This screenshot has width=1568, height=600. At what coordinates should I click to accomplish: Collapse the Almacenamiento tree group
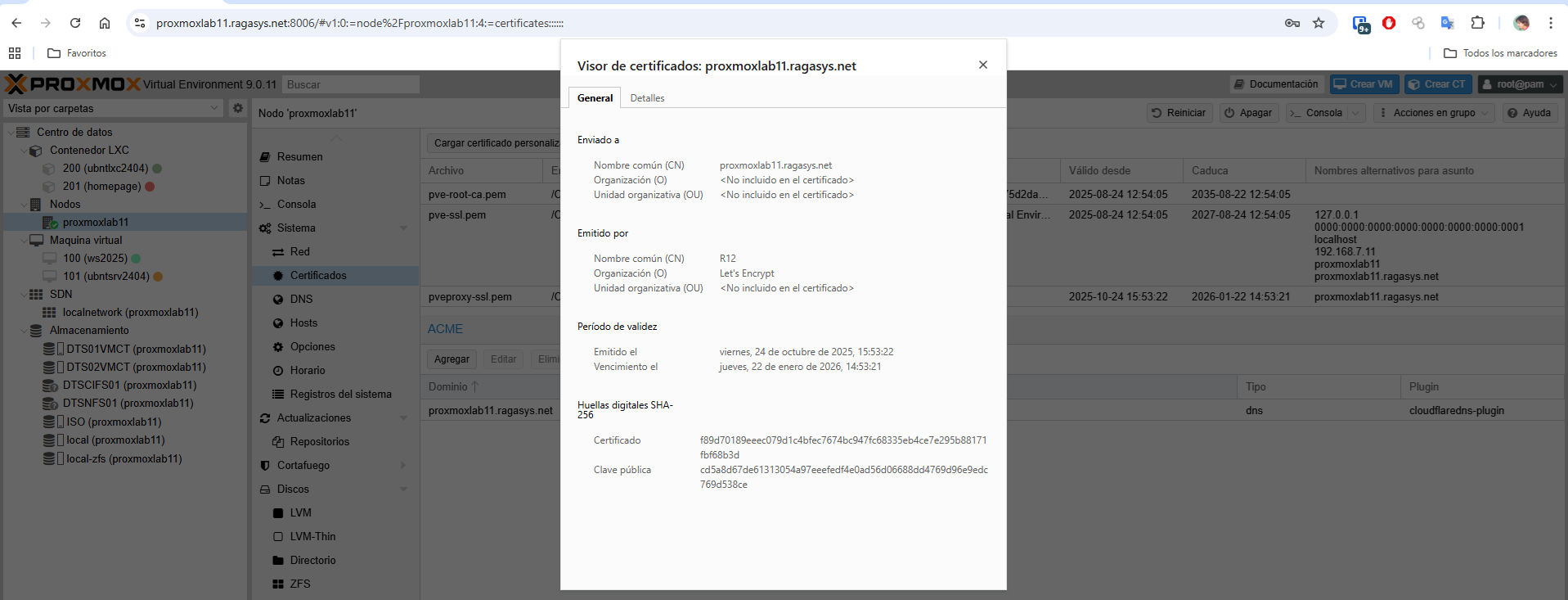pos(24,330)
